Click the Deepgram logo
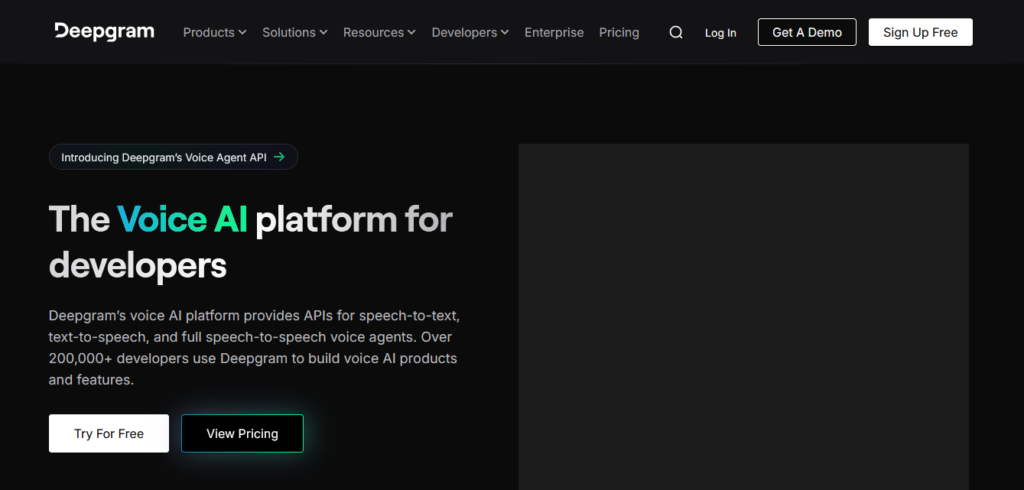Viewport: 1024px width, 490px height. pos(104,31)
